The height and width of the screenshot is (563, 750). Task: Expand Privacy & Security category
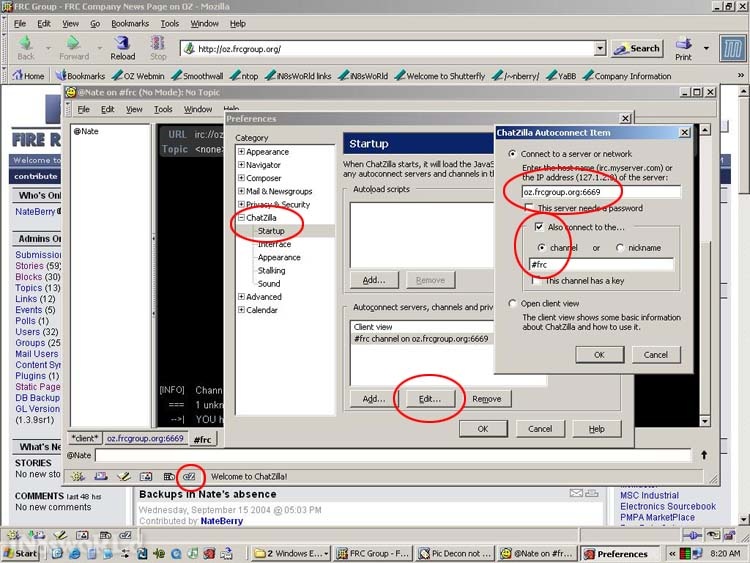[x=241, y=204]
